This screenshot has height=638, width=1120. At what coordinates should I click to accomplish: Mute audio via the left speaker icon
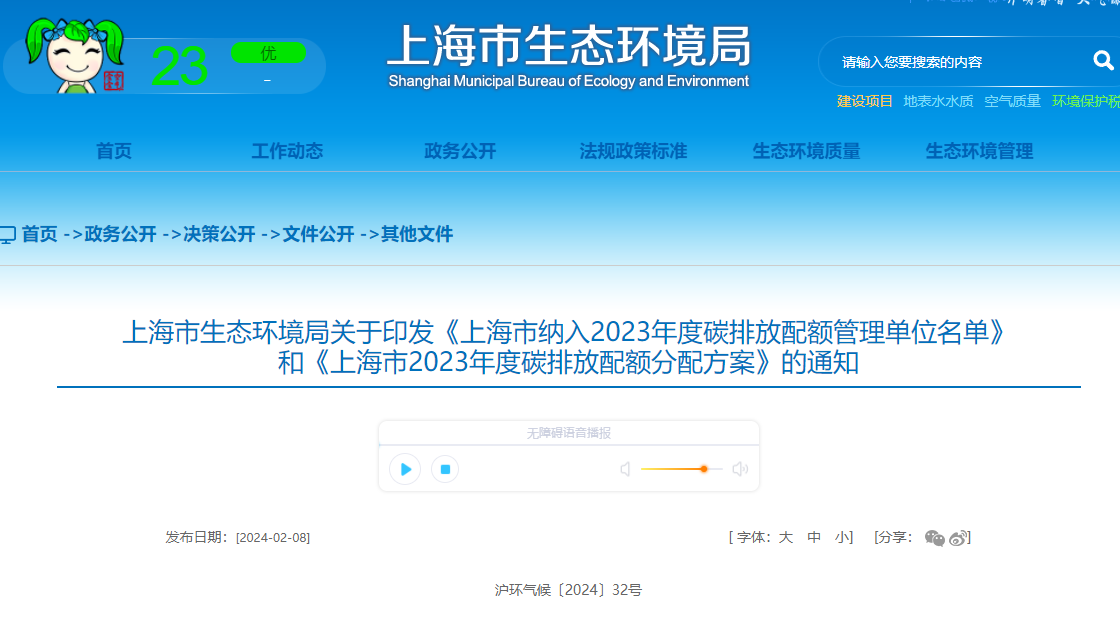coord(625,468)
